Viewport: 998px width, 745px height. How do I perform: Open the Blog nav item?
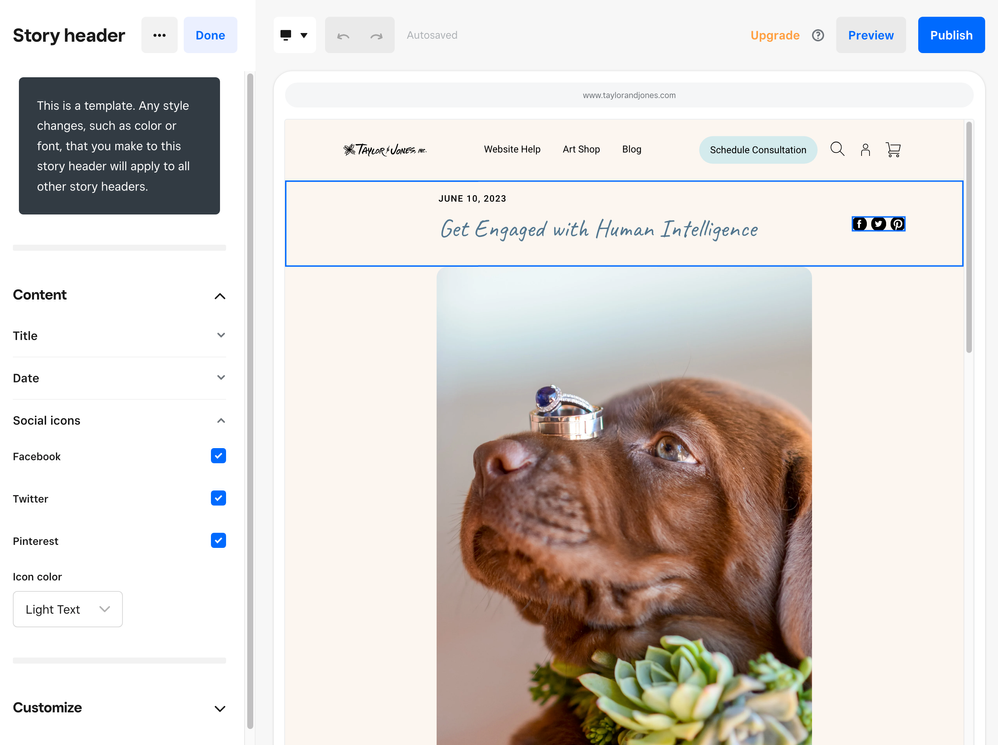point(631,150)
